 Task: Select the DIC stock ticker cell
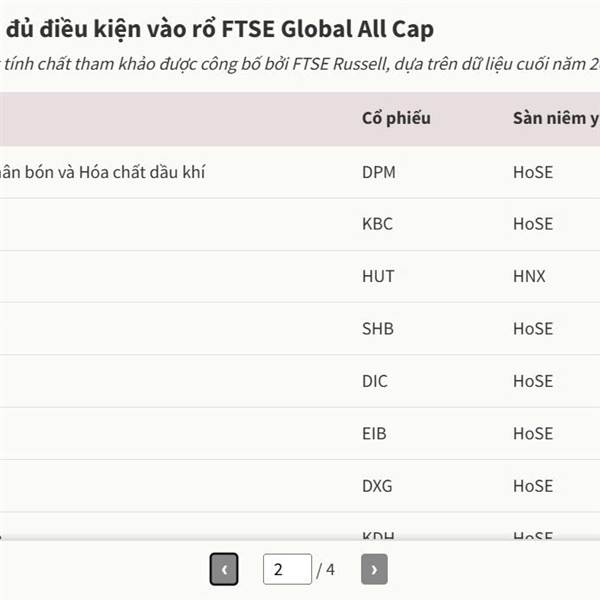coord(375,381)
